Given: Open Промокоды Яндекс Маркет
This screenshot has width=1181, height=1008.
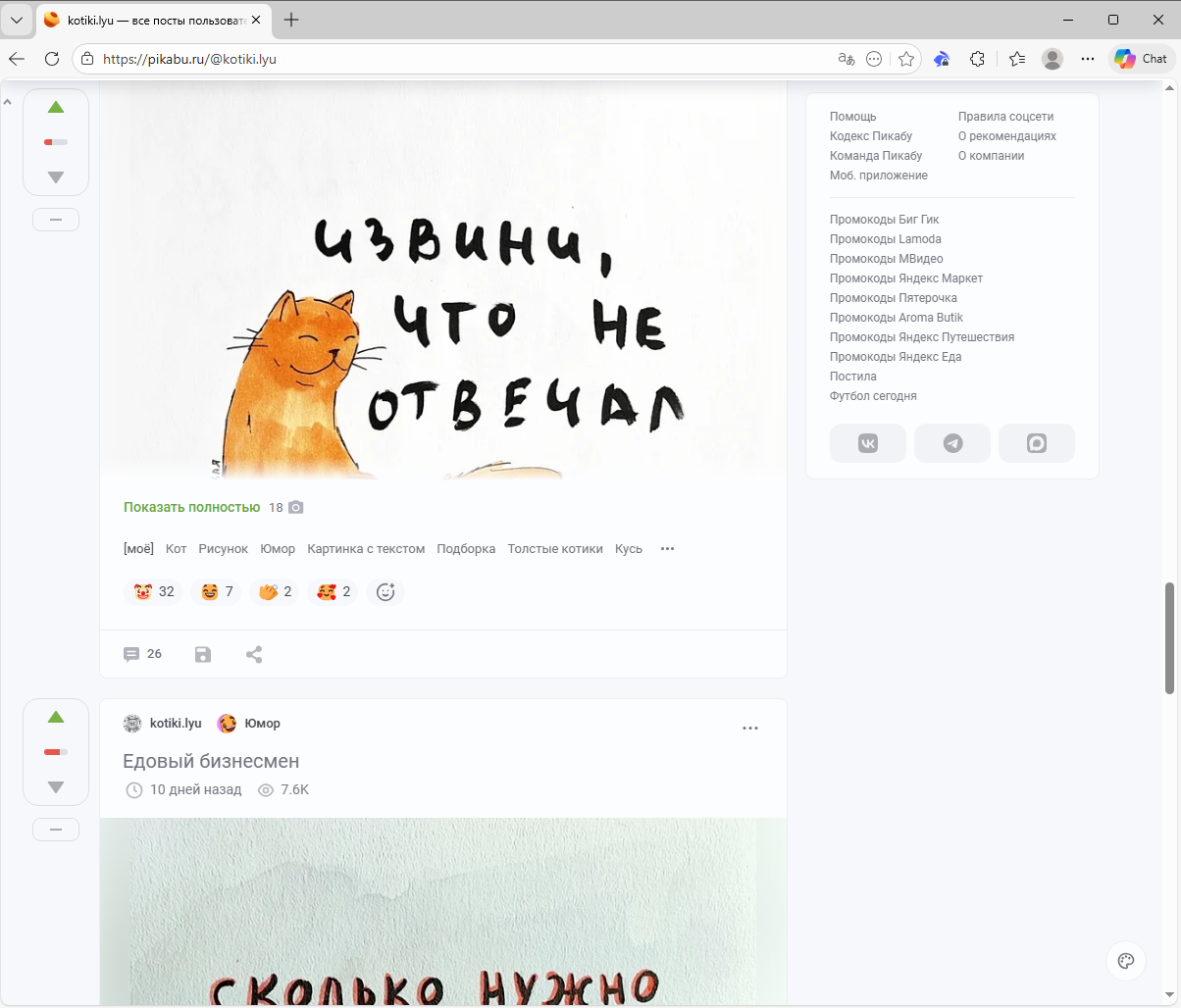Looking at the screenshot, I should [906, 278].
